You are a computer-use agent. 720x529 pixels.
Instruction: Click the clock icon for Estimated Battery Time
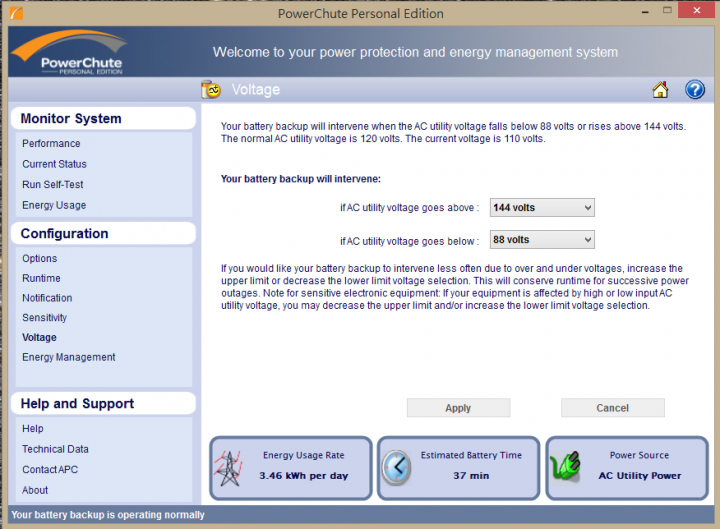pos(396,468)
